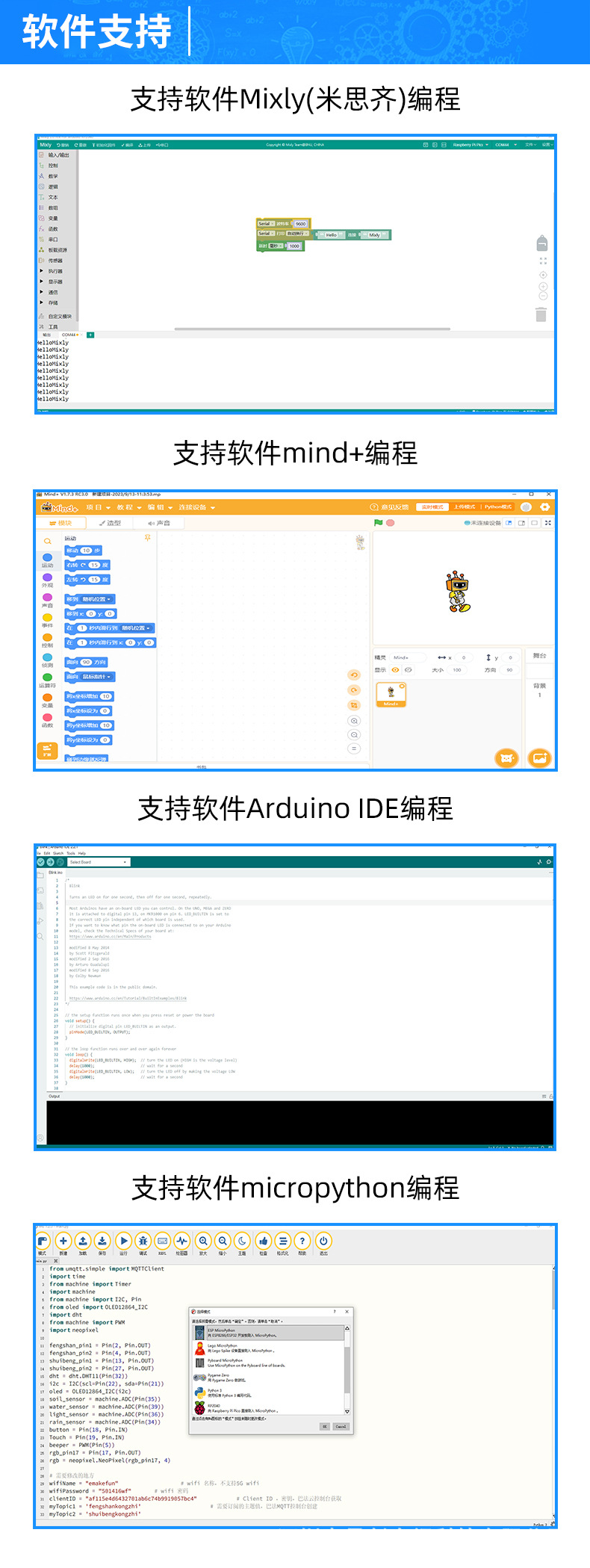
Task: Select ESP MicroPython mode in dialog
Action: [x=269, y=1333]
